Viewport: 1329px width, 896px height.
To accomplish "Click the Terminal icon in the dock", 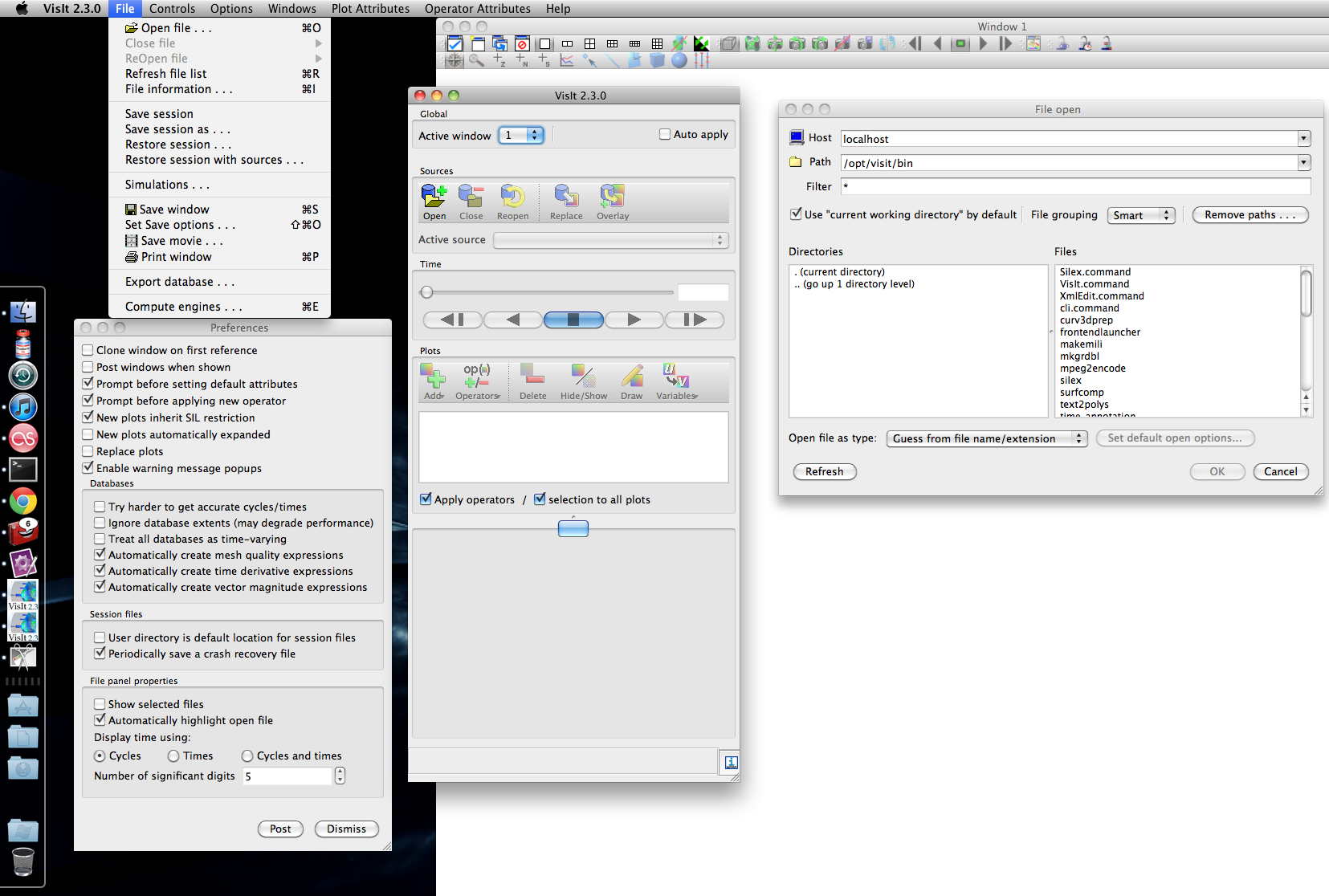I will point(23,470).
